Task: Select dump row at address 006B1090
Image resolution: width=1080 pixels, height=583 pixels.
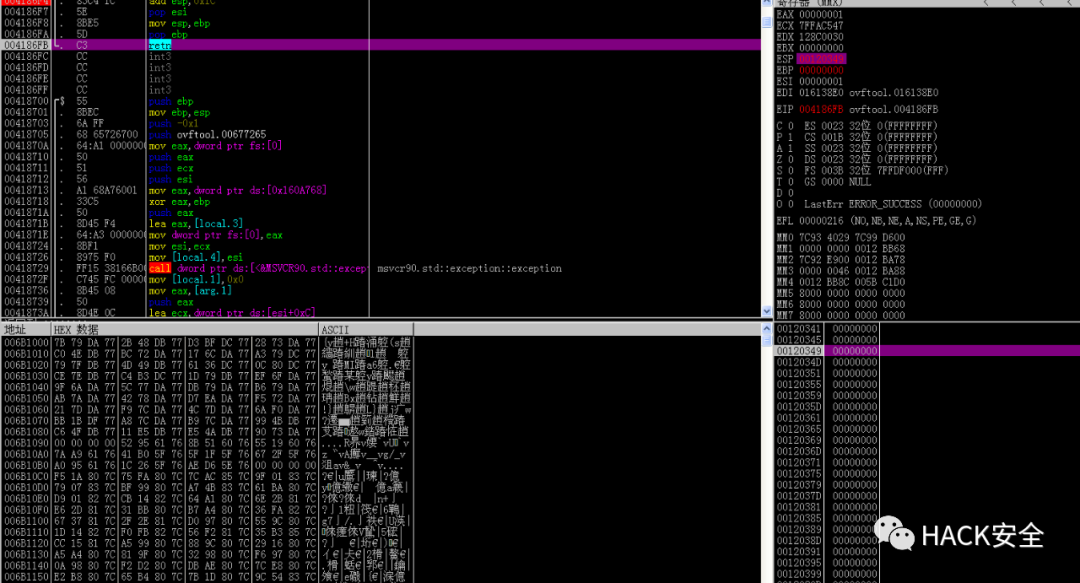Action: coord(207,443)
